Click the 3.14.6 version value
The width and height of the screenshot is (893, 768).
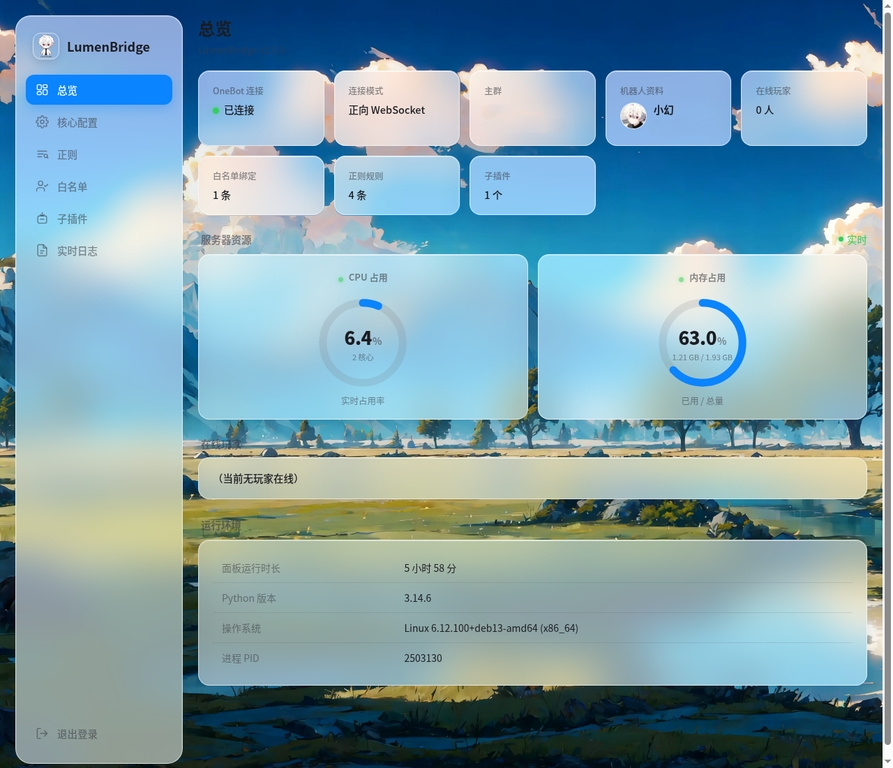[417, 598]
